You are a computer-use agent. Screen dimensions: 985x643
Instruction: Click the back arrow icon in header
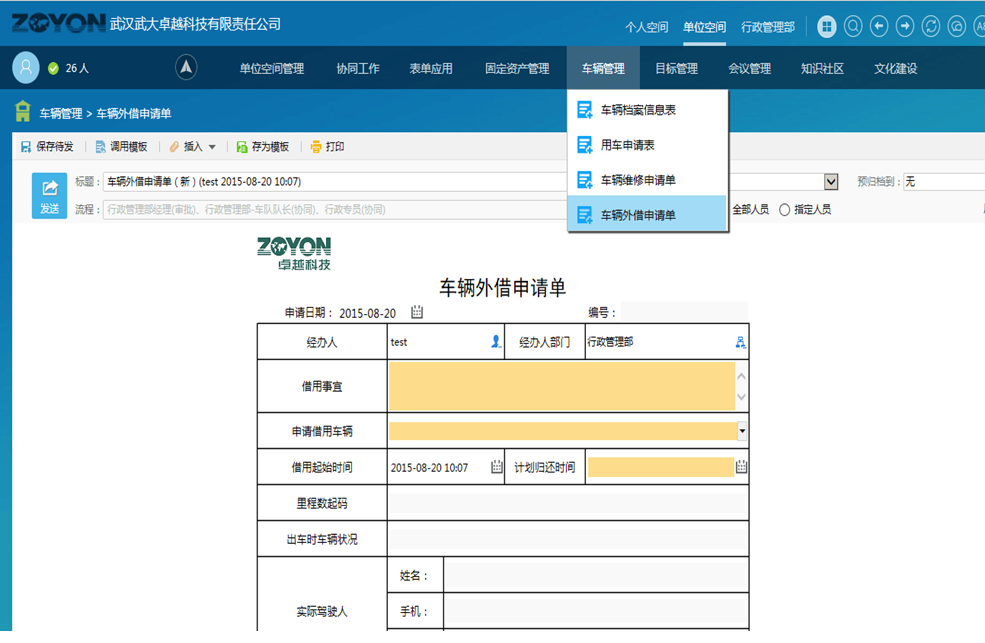[879, 27]
